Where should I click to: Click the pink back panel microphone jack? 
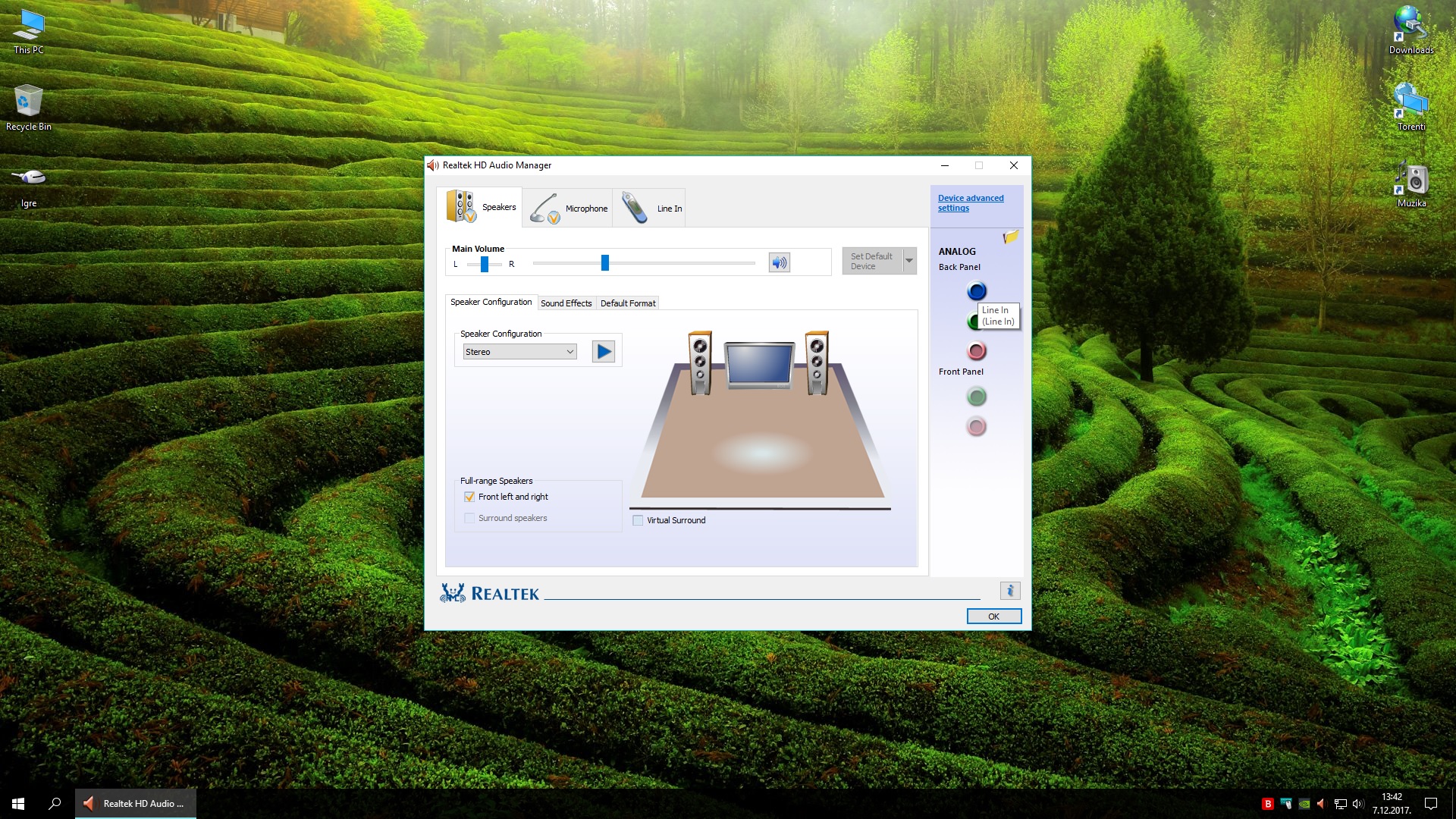coord(977,350)
